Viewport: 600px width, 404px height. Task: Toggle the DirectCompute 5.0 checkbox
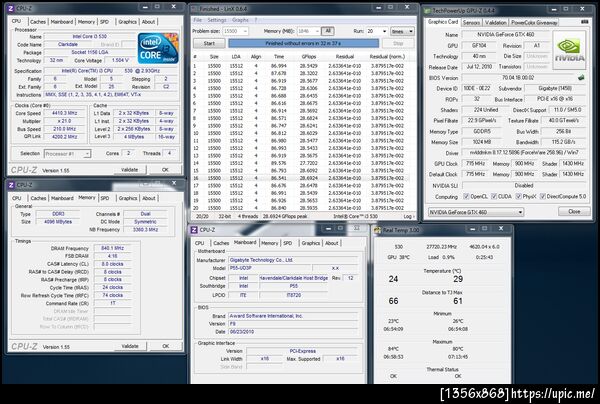coord(543,196)
